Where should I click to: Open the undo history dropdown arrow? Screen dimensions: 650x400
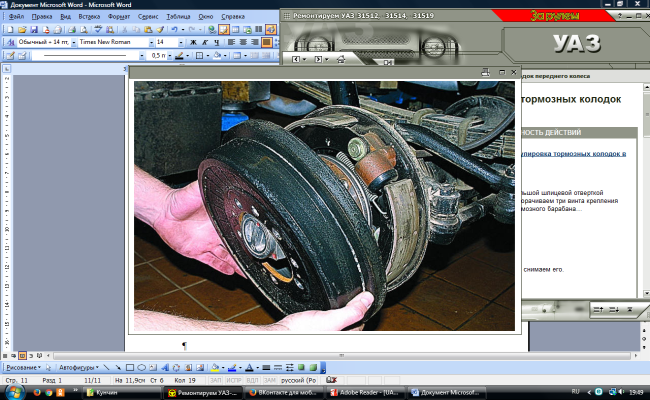pos(182,29)
